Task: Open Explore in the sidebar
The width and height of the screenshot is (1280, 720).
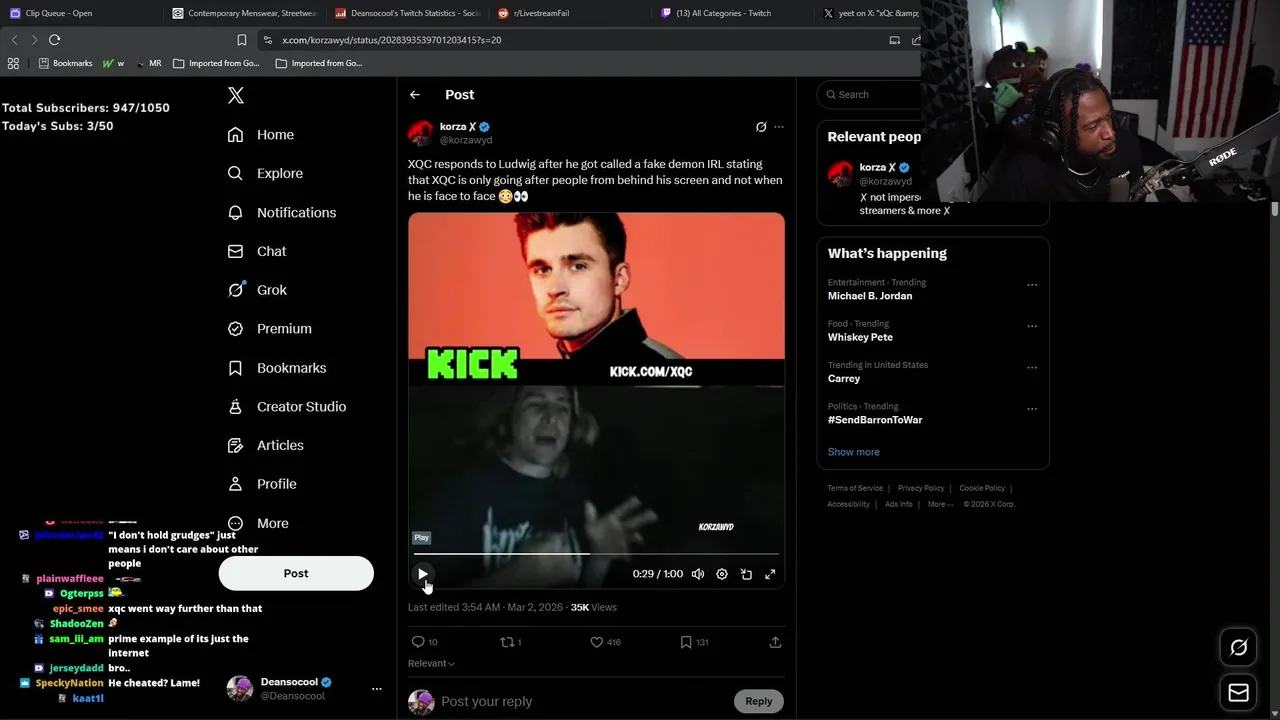Action: (265, 173)
